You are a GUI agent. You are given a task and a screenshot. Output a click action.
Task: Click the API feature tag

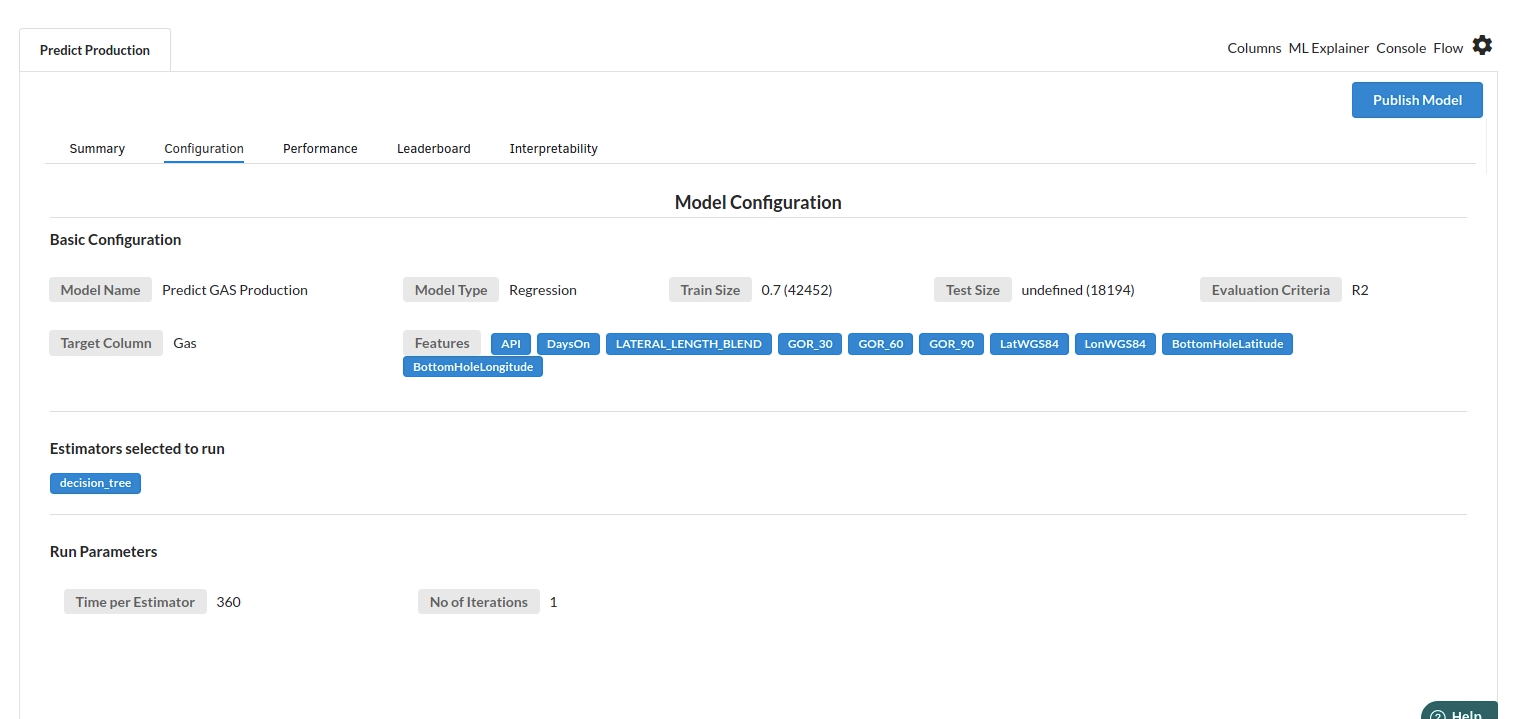(510, 344)
